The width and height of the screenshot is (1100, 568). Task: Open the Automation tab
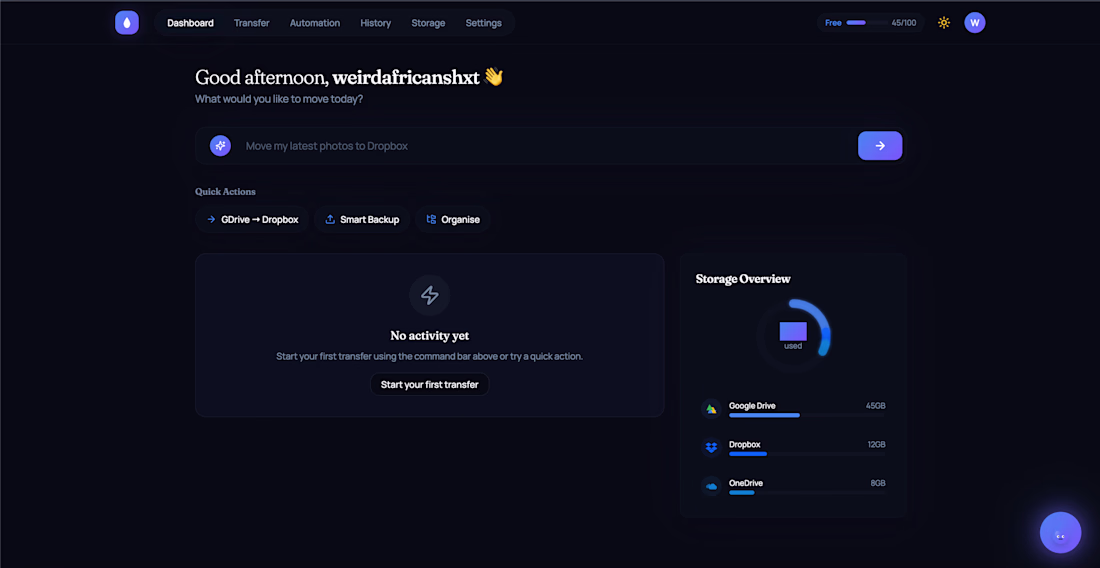[315, 23]
